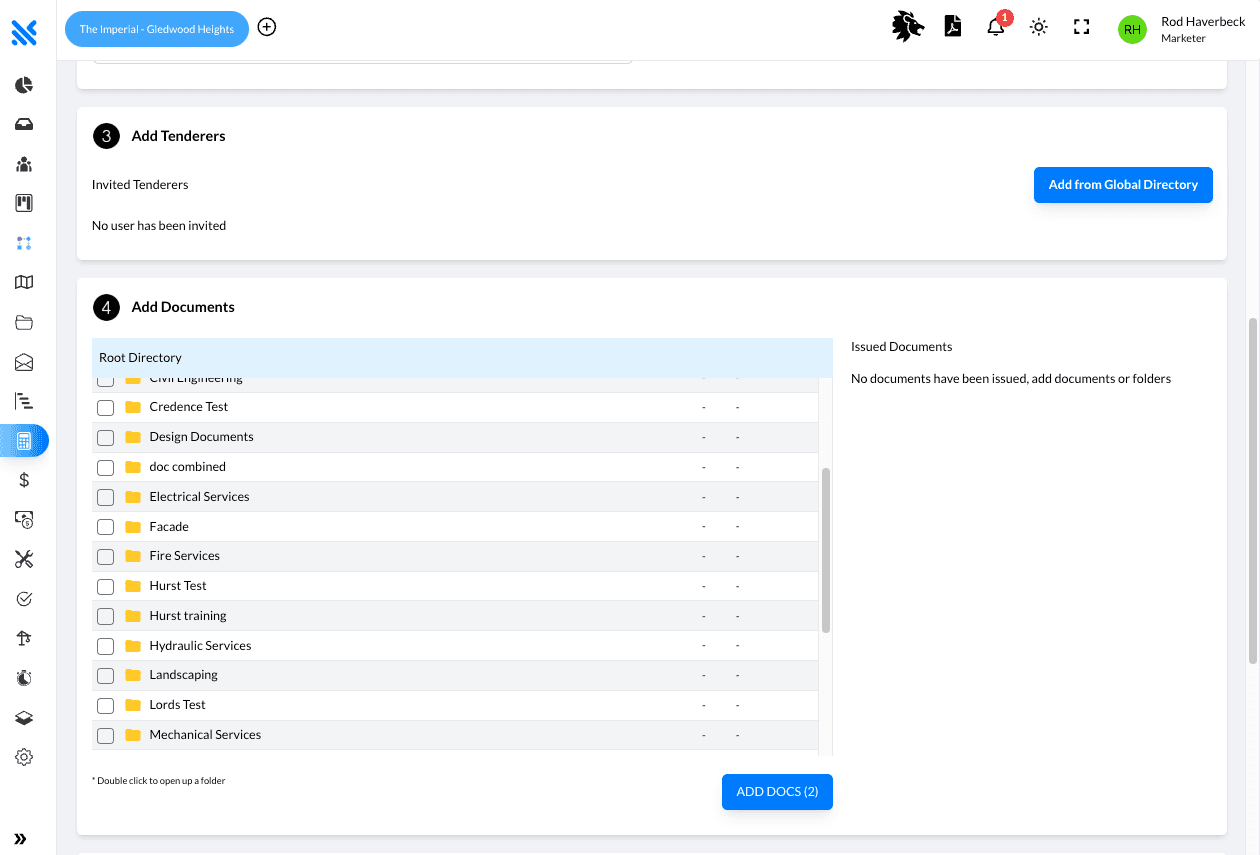The width and height of the screenshot is (1260, 855).
Task: Add a new project tab with plus icon
Action: [x=267, y=27]
